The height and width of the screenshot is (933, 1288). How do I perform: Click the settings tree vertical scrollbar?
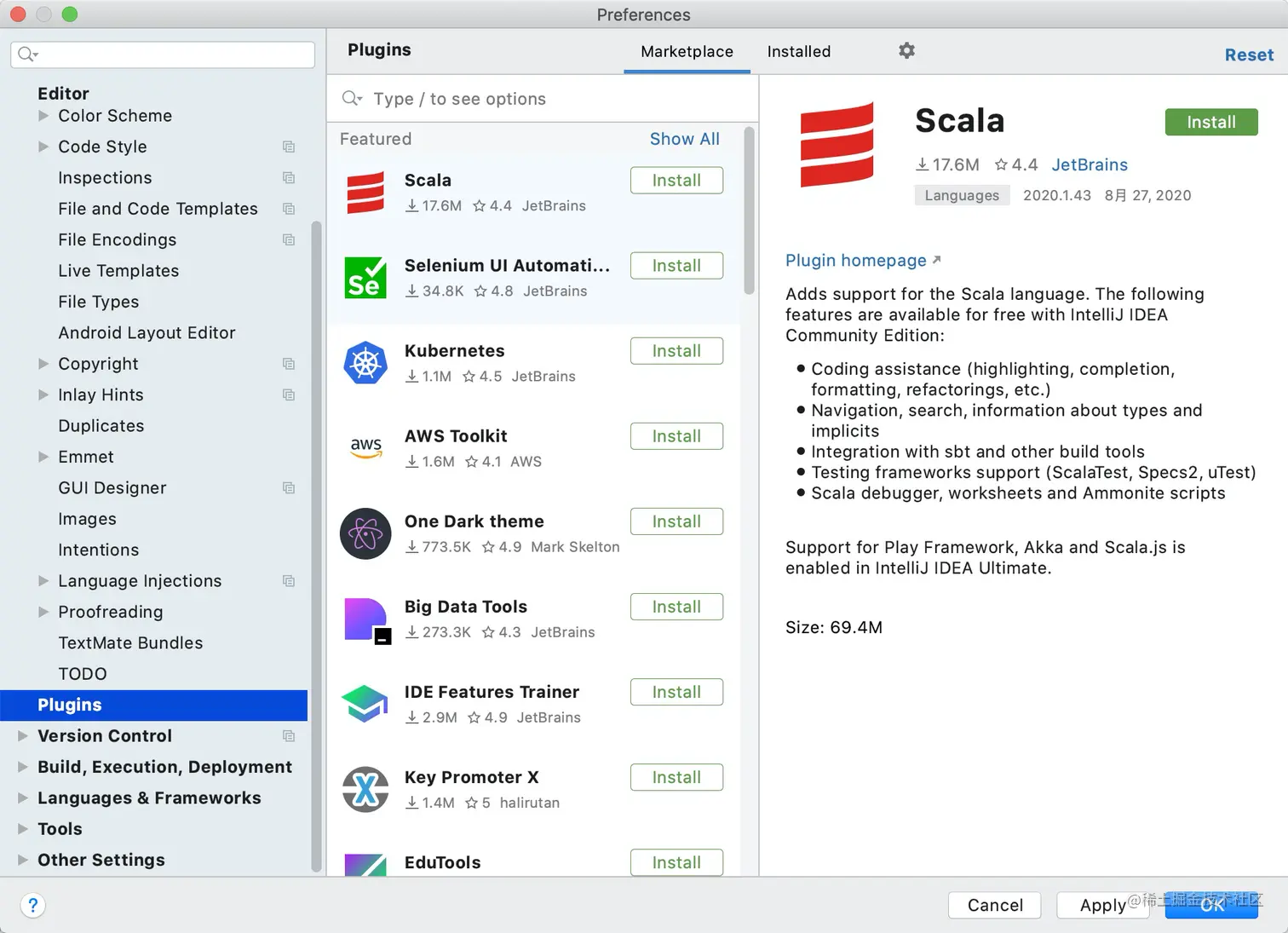click(x=316, y=545)
